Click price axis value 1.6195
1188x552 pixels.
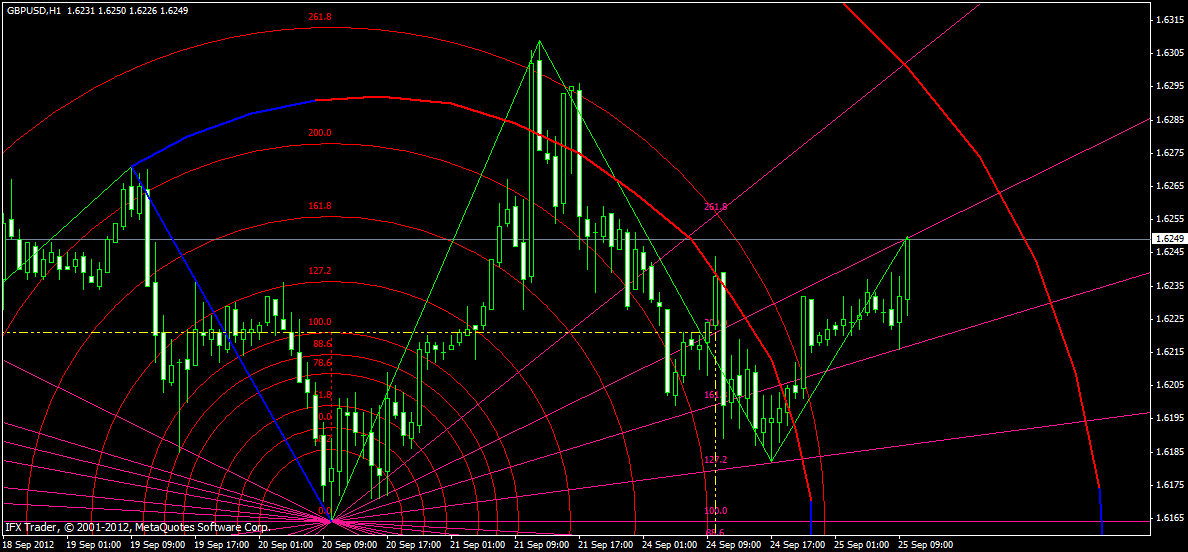[x=1169, y=418]
